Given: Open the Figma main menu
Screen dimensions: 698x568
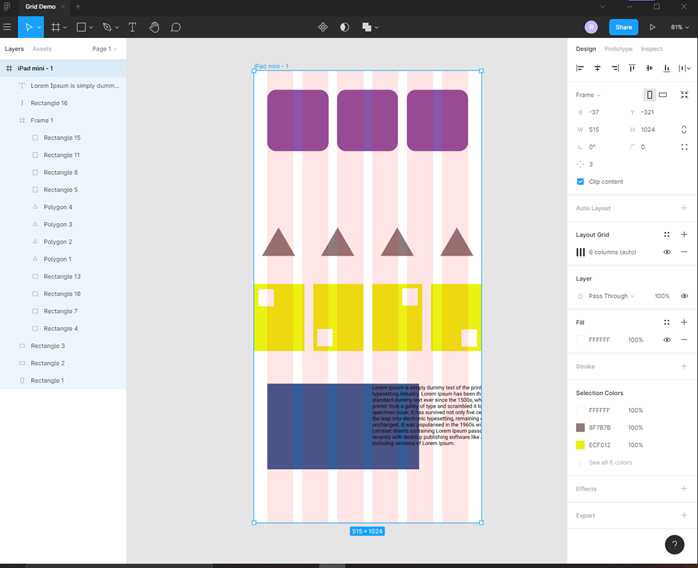Looking at the screenshot, I should coord(8,27).
